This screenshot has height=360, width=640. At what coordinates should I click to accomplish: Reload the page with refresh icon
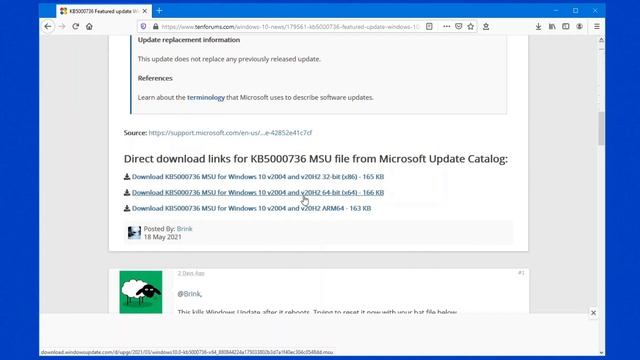[x=76, y=27]
